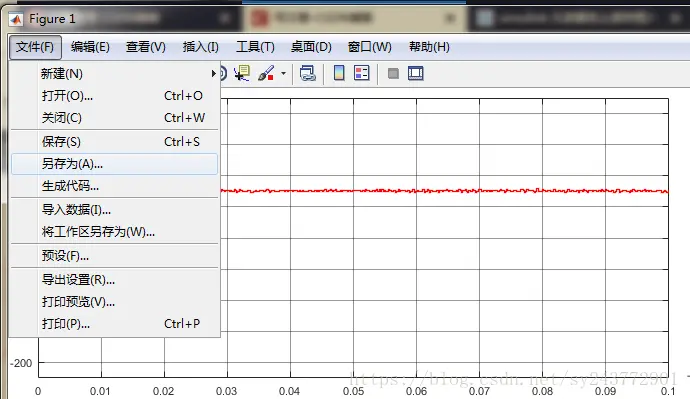Click the red signal line in plot
The height and width of the screenshot is (399, 690).
(444, 191)
